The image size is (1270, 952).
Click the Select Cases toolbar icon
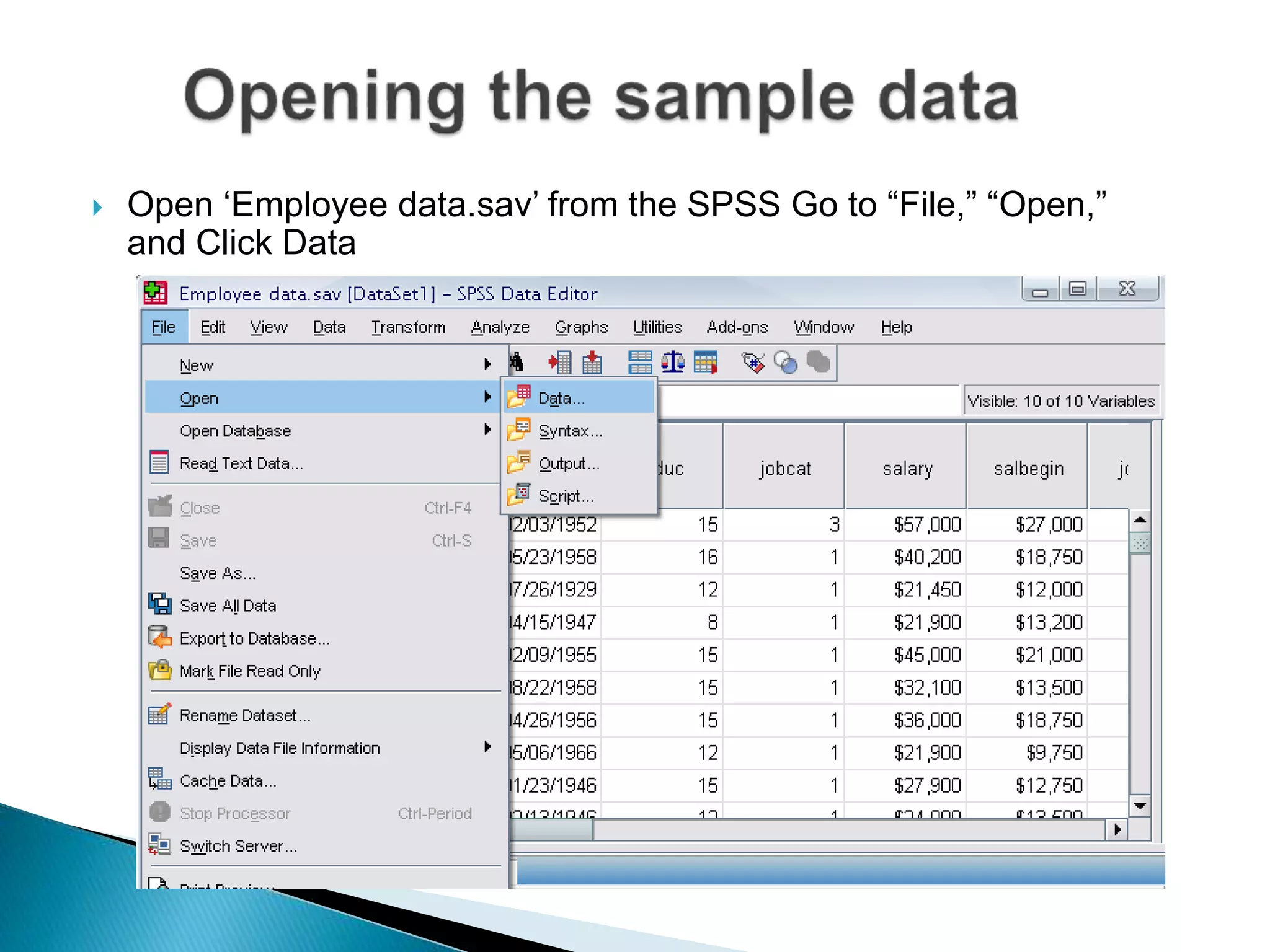706,363
